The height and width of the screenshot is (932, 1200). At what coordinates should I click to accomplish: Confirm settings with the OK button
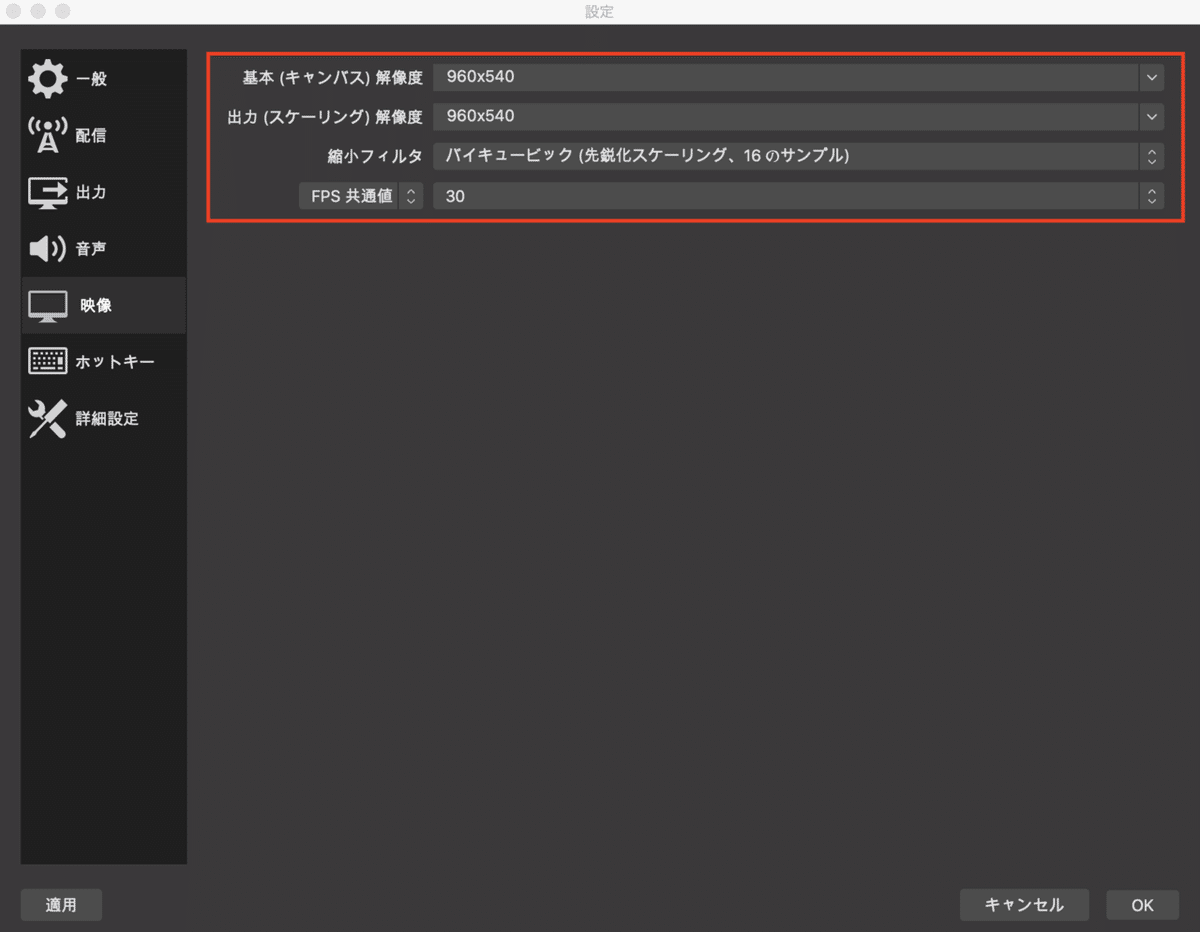[x=1141, y=904]
